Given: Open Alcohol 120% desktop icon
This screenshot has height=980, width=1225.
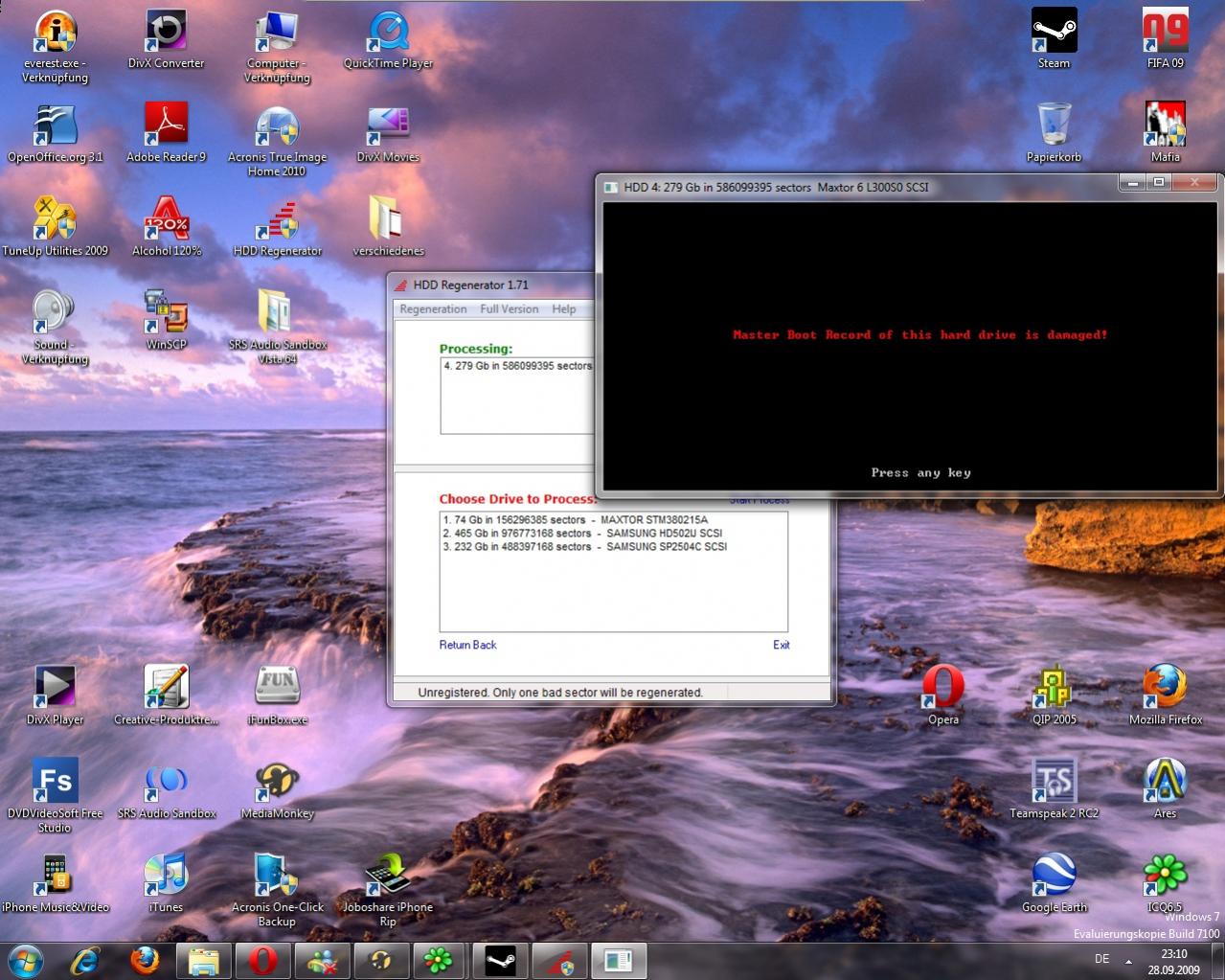Looking at the screenshot, I should pos(166,219).
